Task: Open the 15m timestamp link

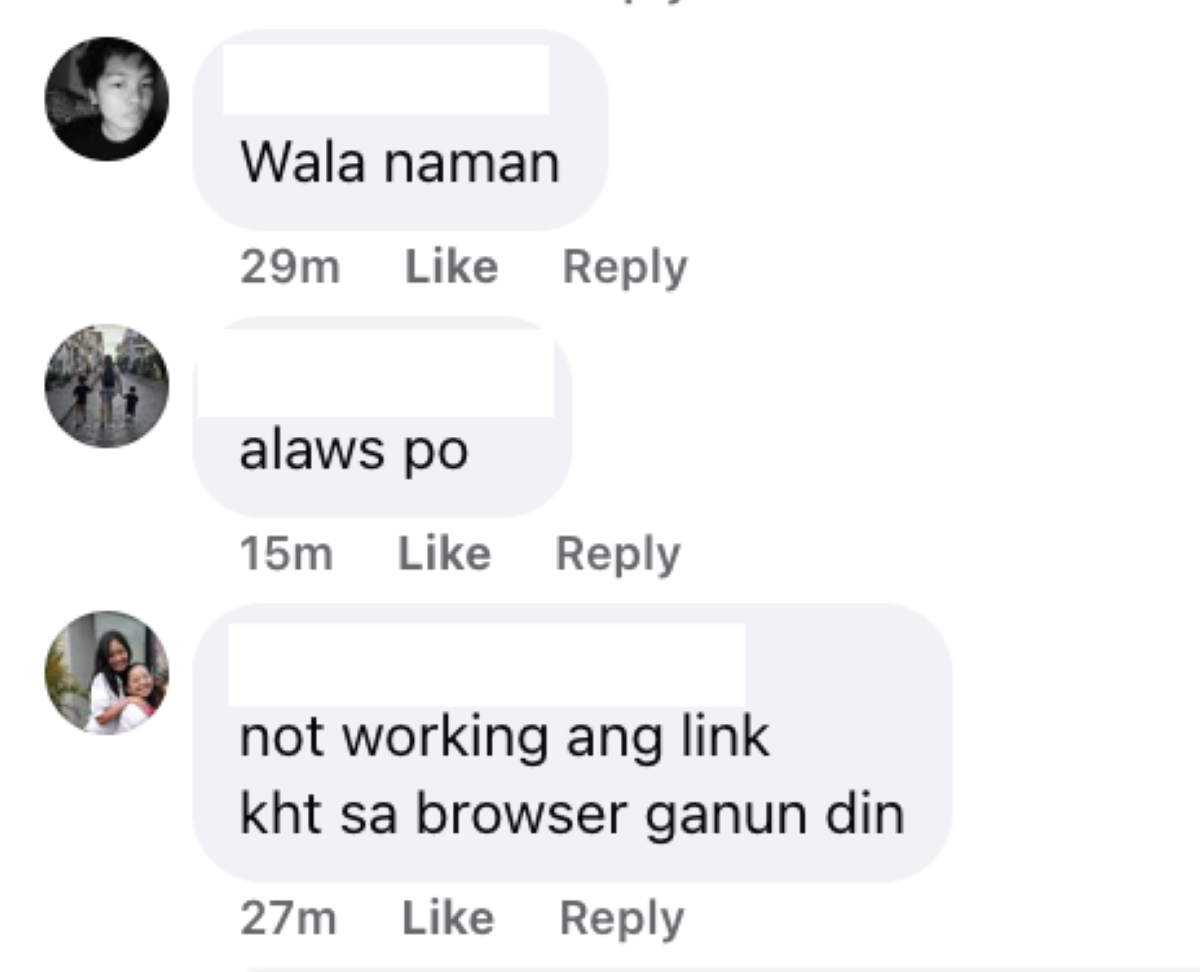Action: point(286,553)
